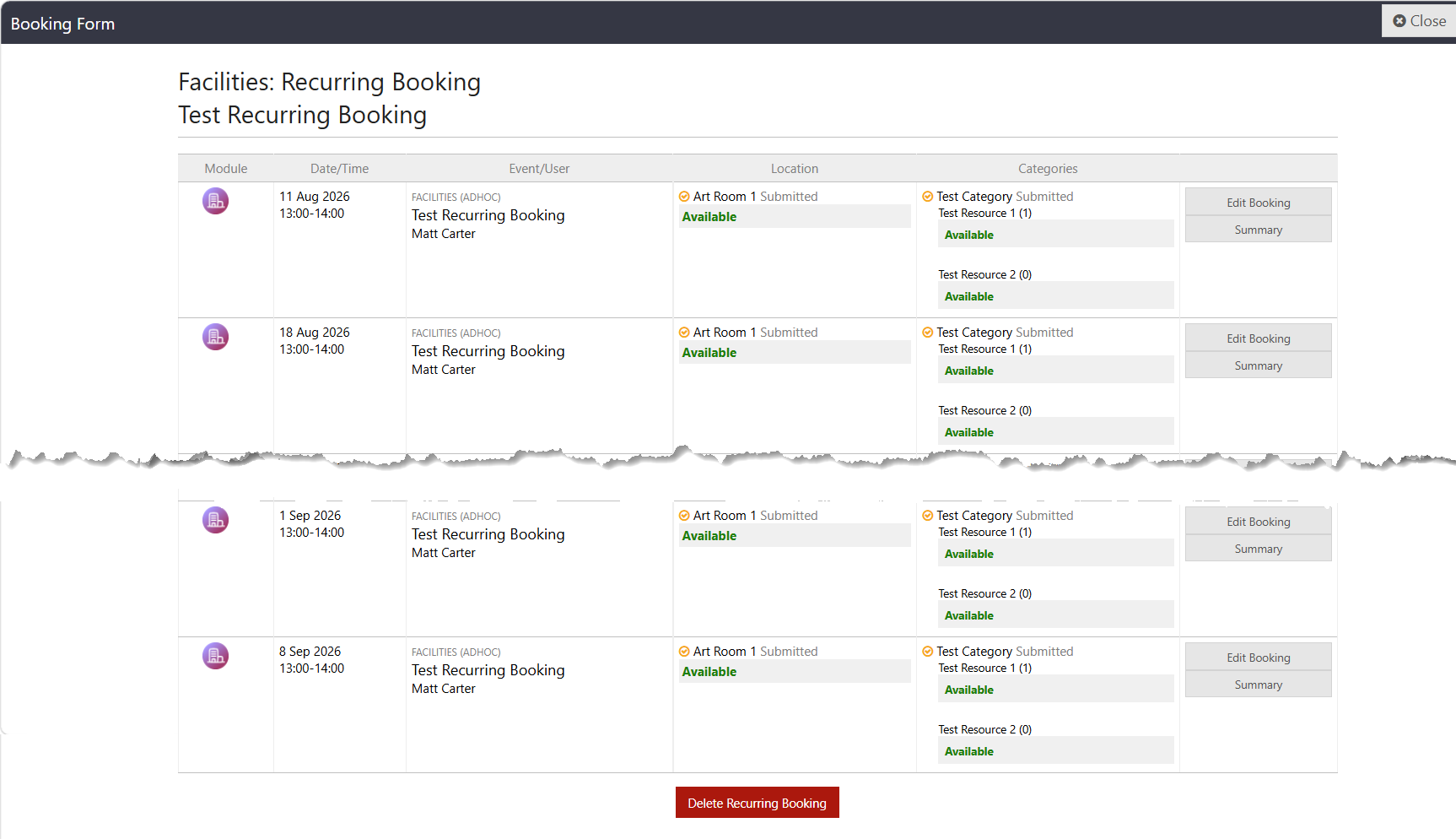Viewport: 1456px width, 839px height.
Task: Delete the recurring booking
Action: coord(757,803)
